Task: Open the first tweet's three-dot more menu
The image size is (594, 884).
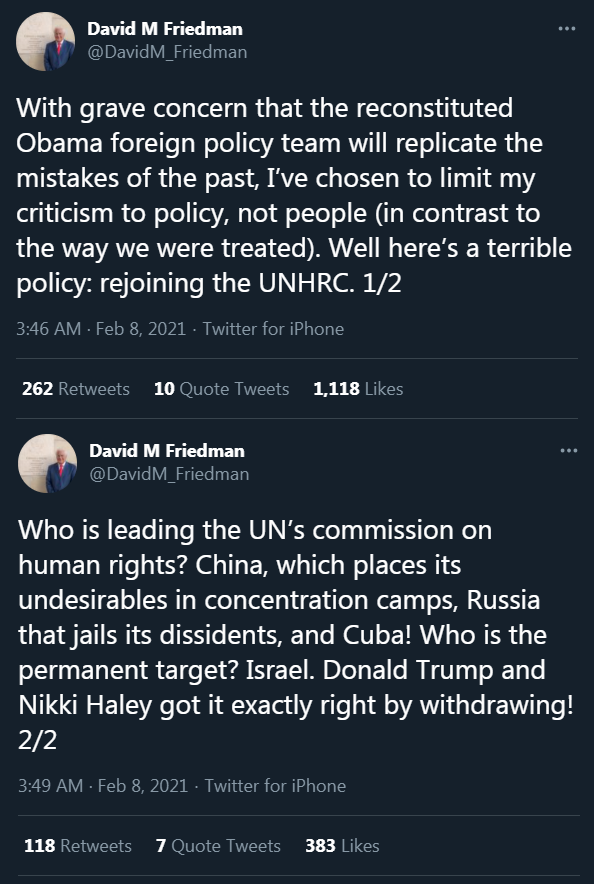Action: 566,29
